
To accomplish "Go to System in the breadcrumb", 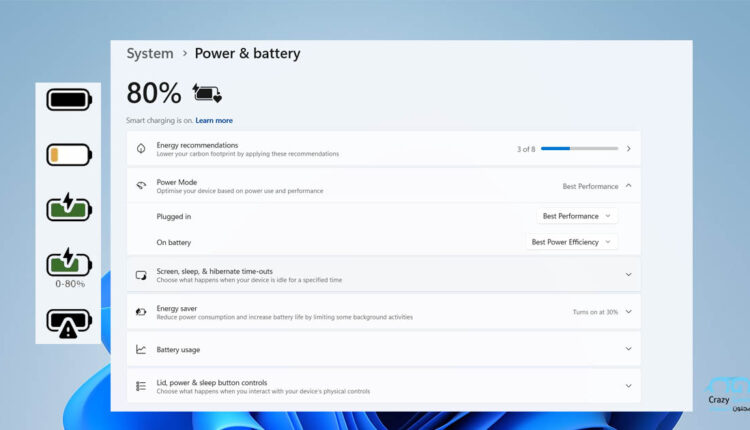I will coord(149,54).
